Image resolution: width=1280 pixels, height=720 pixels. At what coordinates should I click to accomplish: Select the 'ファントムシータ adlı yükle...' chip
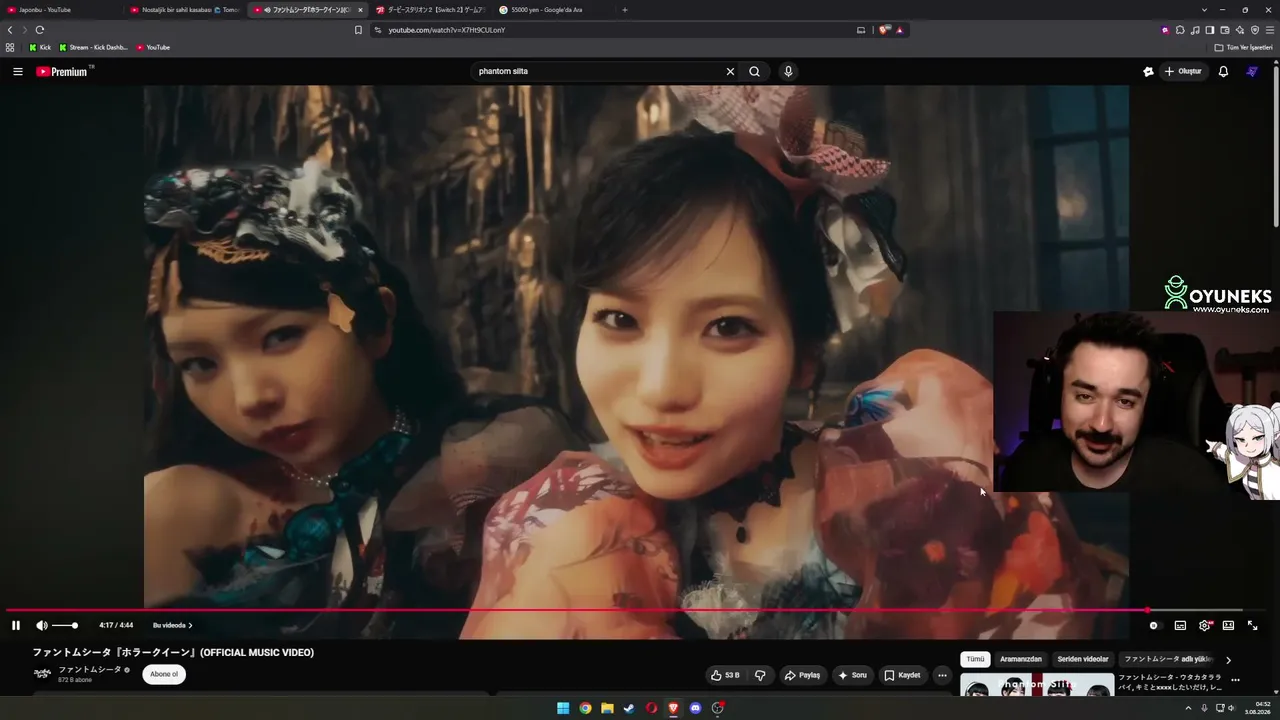[x=1168, y=659]
